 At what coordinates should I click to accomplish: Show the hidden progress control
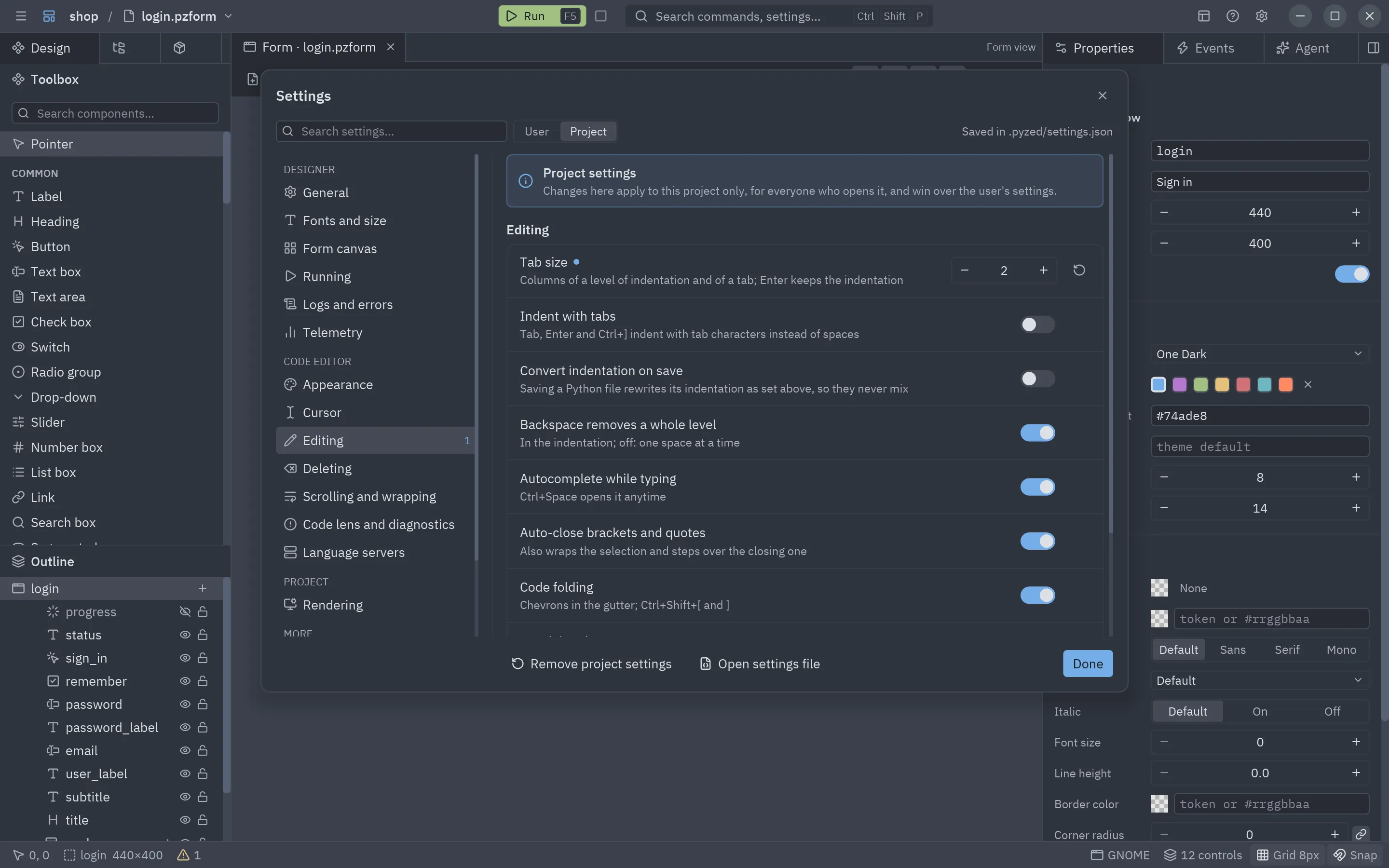(185, 612)
